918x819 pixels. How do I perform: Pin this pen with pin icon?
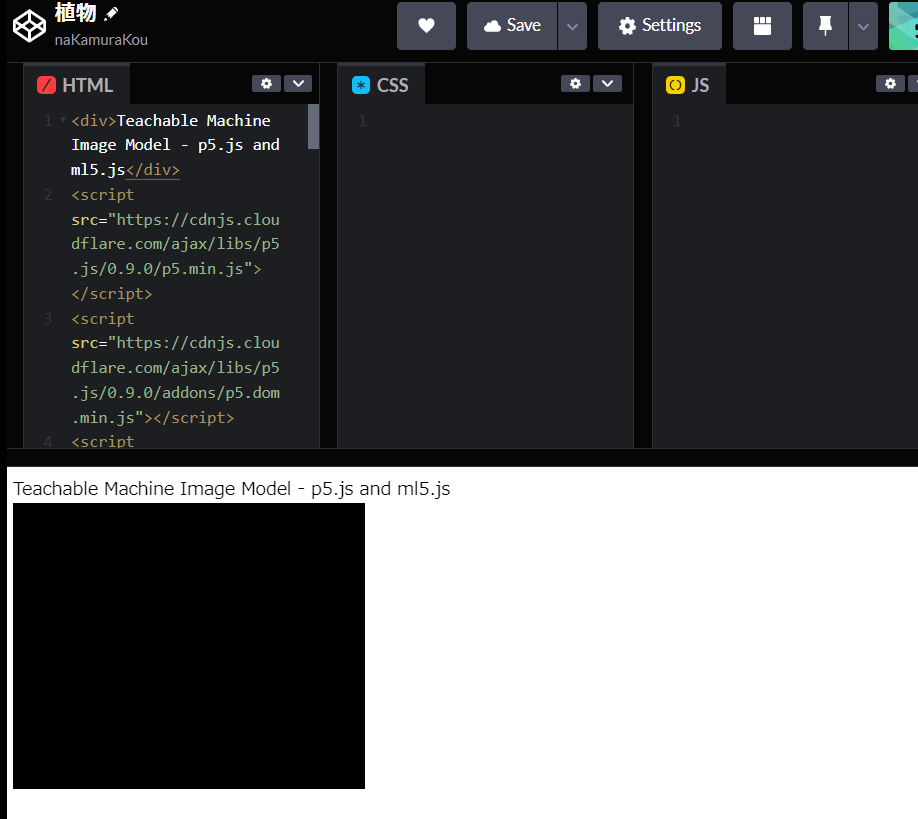coord(825,26)
